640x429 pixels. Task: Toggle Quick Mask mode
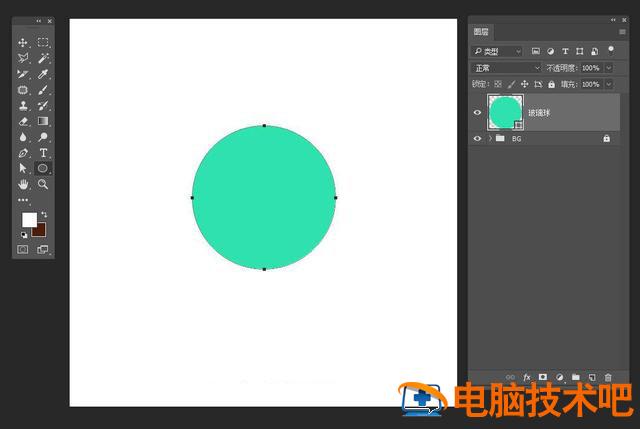tap(23, 249)
